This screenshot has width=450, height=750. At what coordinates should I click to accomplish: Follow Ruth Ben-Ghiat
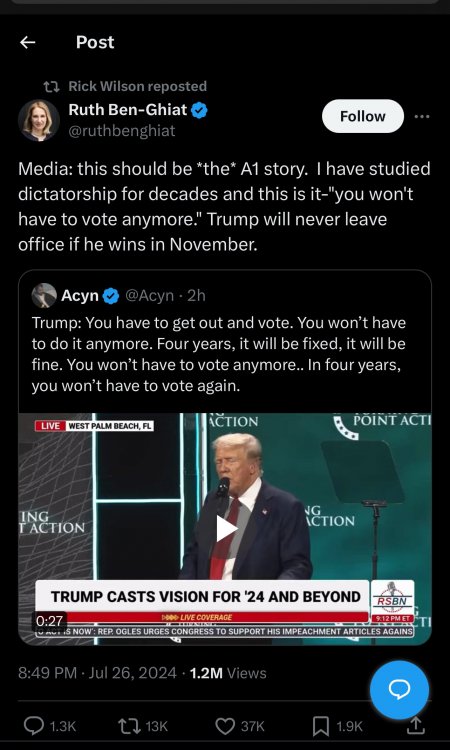(x=362, y=116)
